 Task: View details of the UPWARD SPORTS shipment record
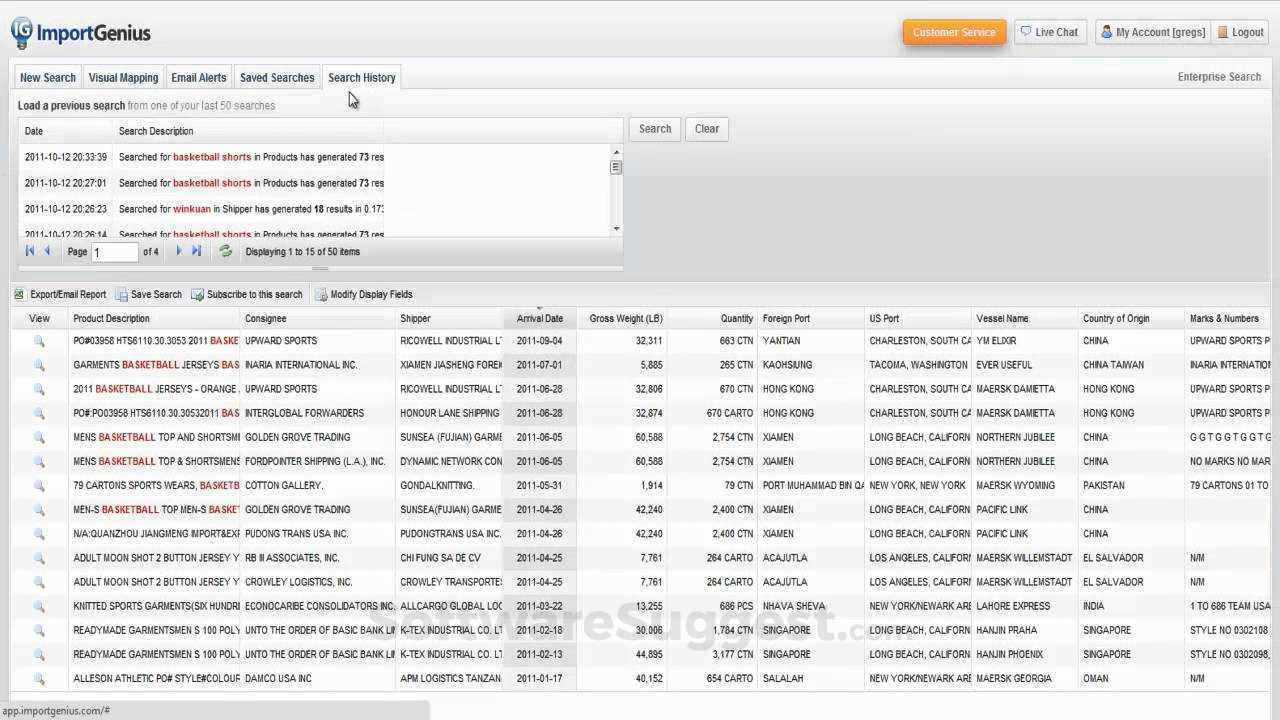[39, 341]
